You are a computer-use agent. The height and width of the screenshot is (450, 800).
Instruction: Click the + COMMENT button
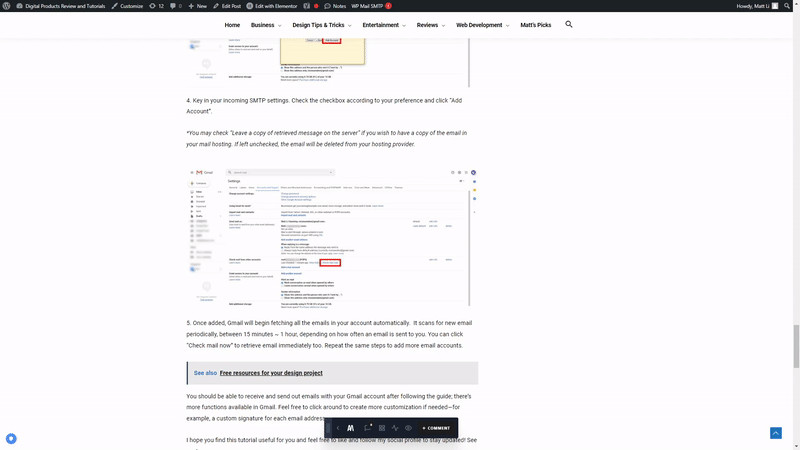pyautogui.click(x=436, y=428)
